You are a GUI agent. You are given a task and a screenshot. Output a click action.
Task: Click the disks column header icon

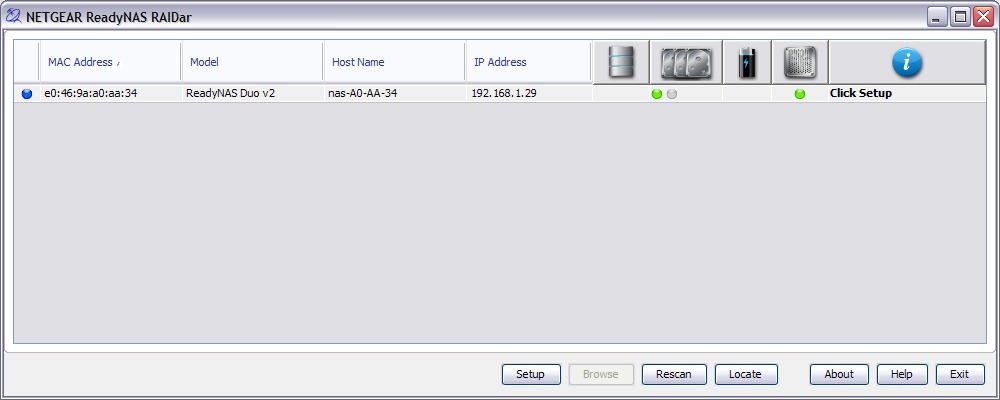click(x=686, y=64)
